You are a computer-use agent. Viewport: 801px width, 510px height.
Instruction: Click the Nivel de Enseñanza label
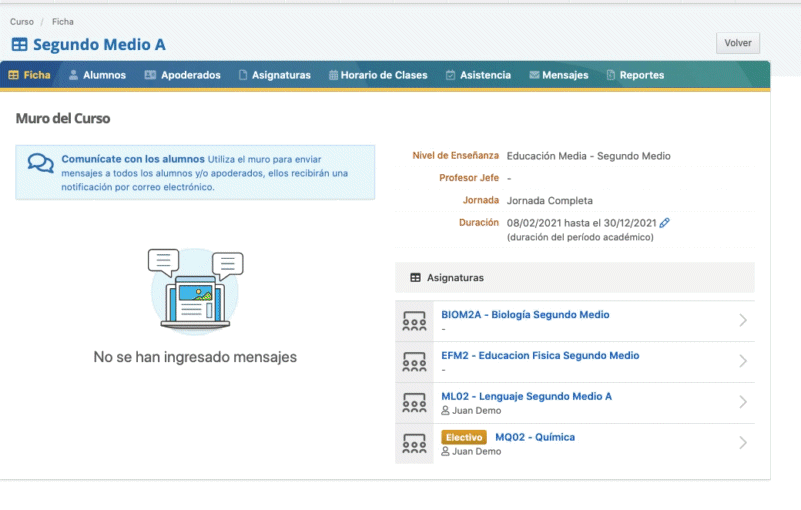[x=455, y=155]
